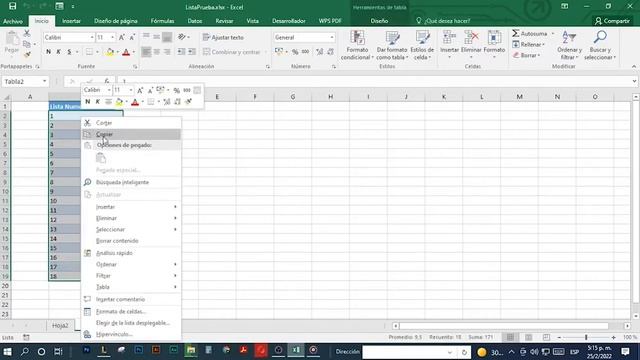
Task: Click mini toolbar fill color bucket
Action: (119, 102)
